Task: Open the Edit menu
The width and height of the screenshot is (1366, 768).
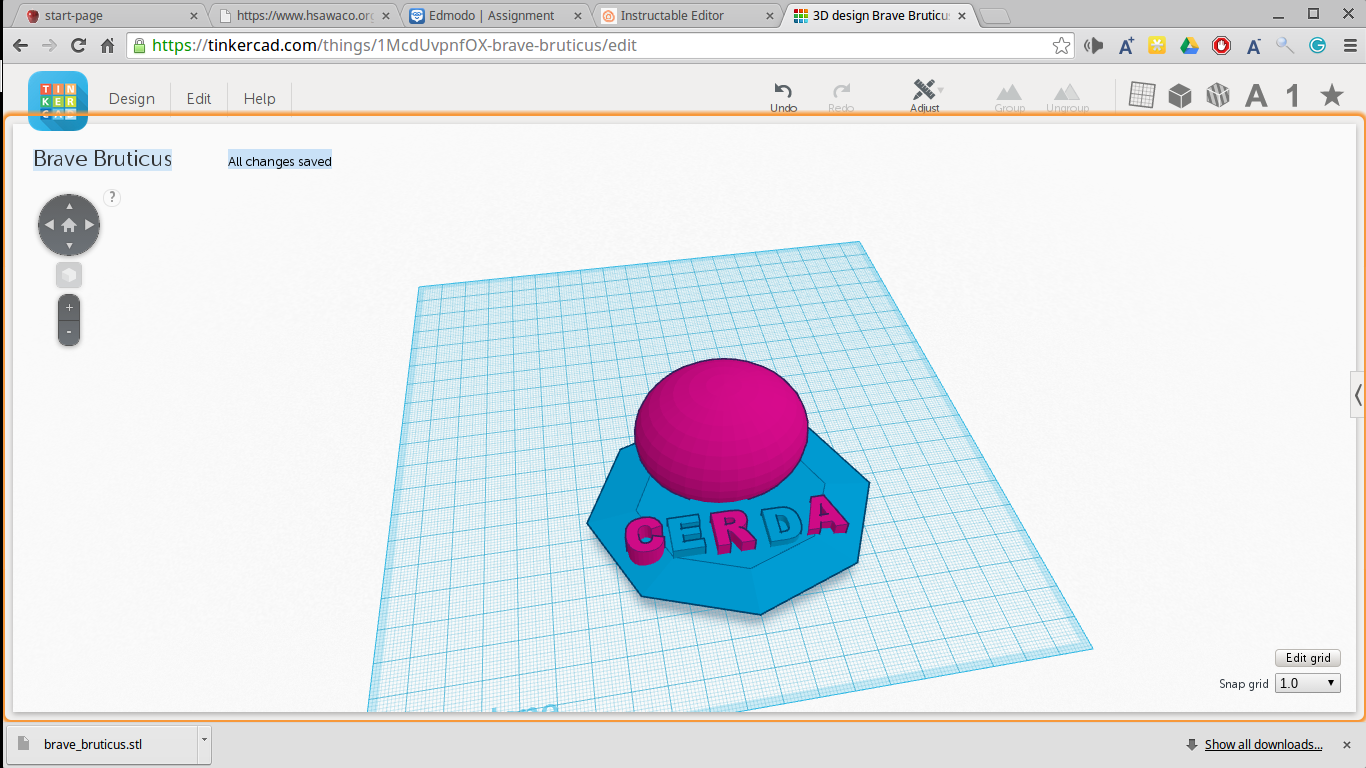Action: [x=199, y=99]
